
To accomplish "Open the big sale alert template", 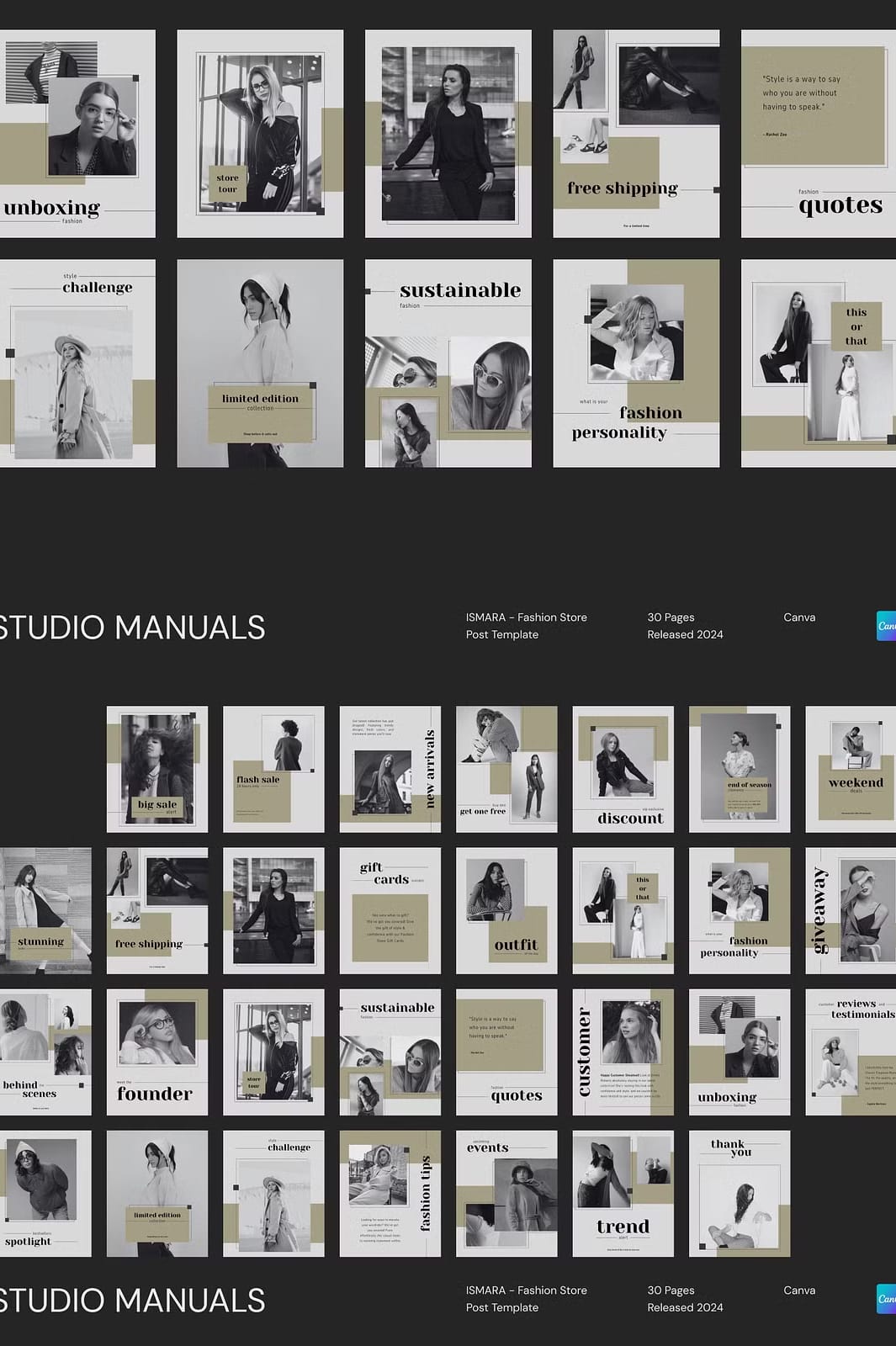I will coord(157,769).
